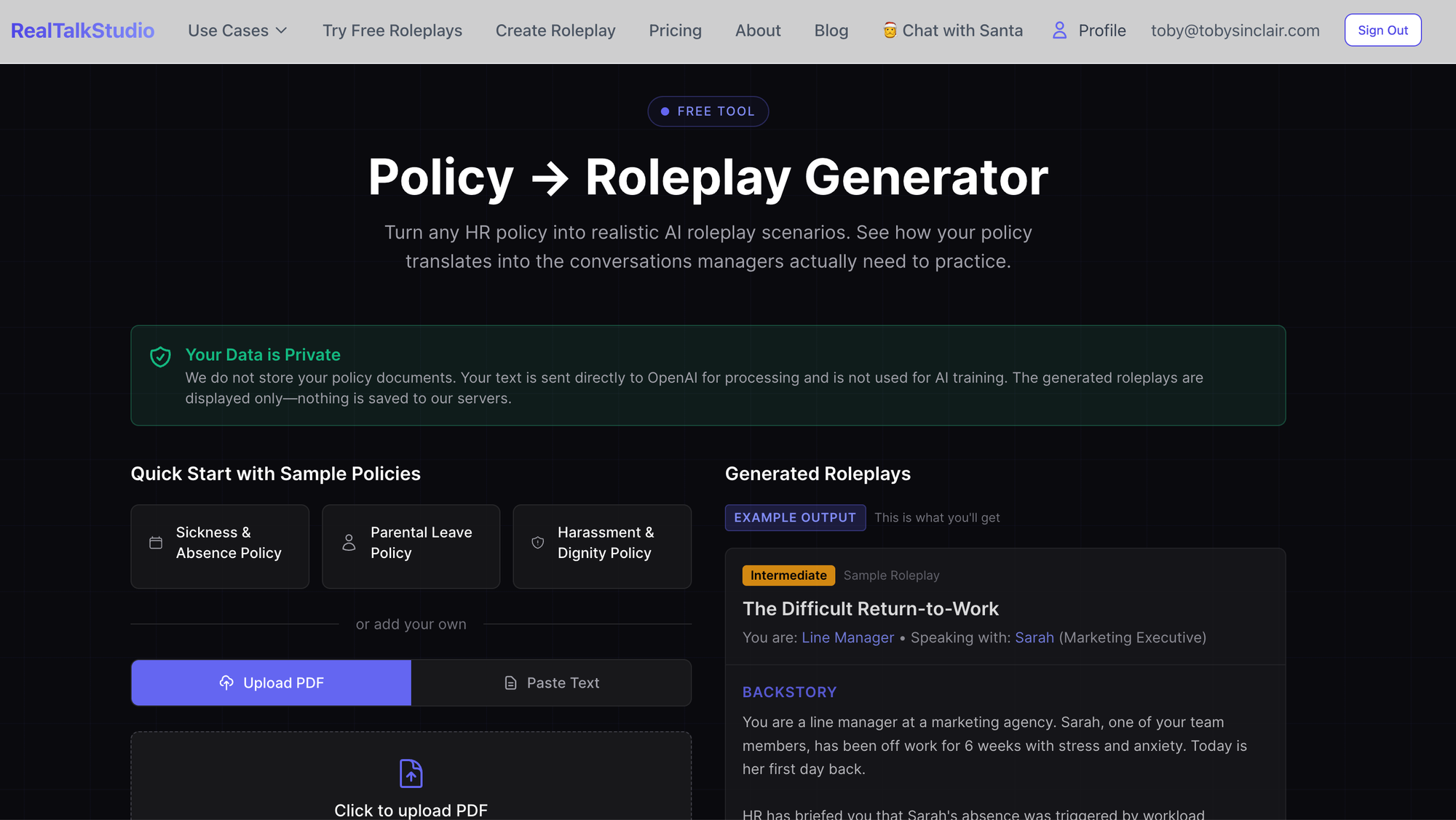This screenshot has width=1456, height=820.
Task: Click the document icon beside Paste Text
Action: point(510,683)
